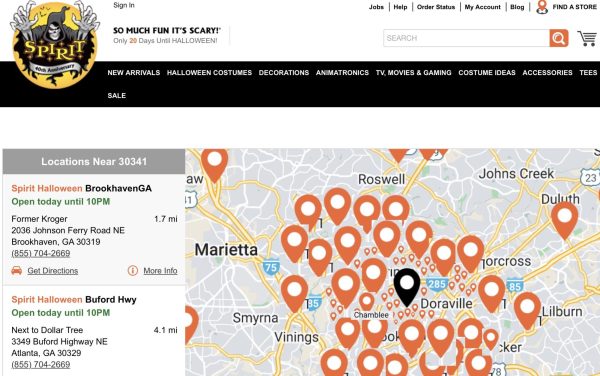Click the orange map pin near Duluth
The height and width of the screenshot is (376, 600).
[564, 220]
